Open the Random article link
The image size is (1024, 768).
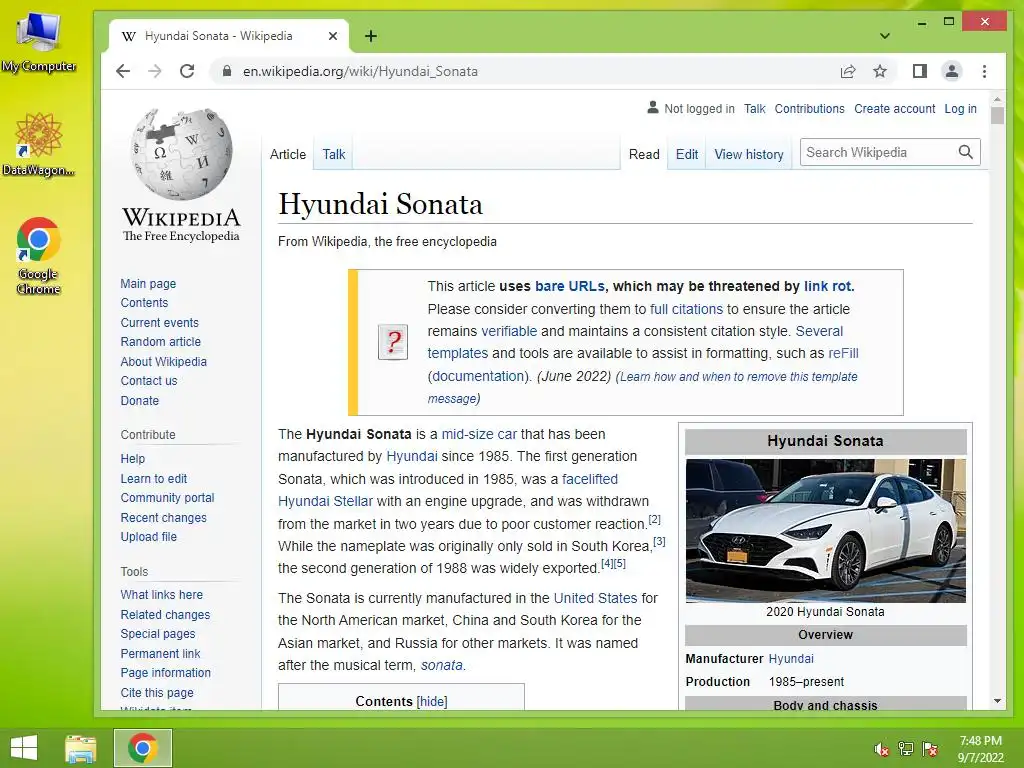[161, 342]
